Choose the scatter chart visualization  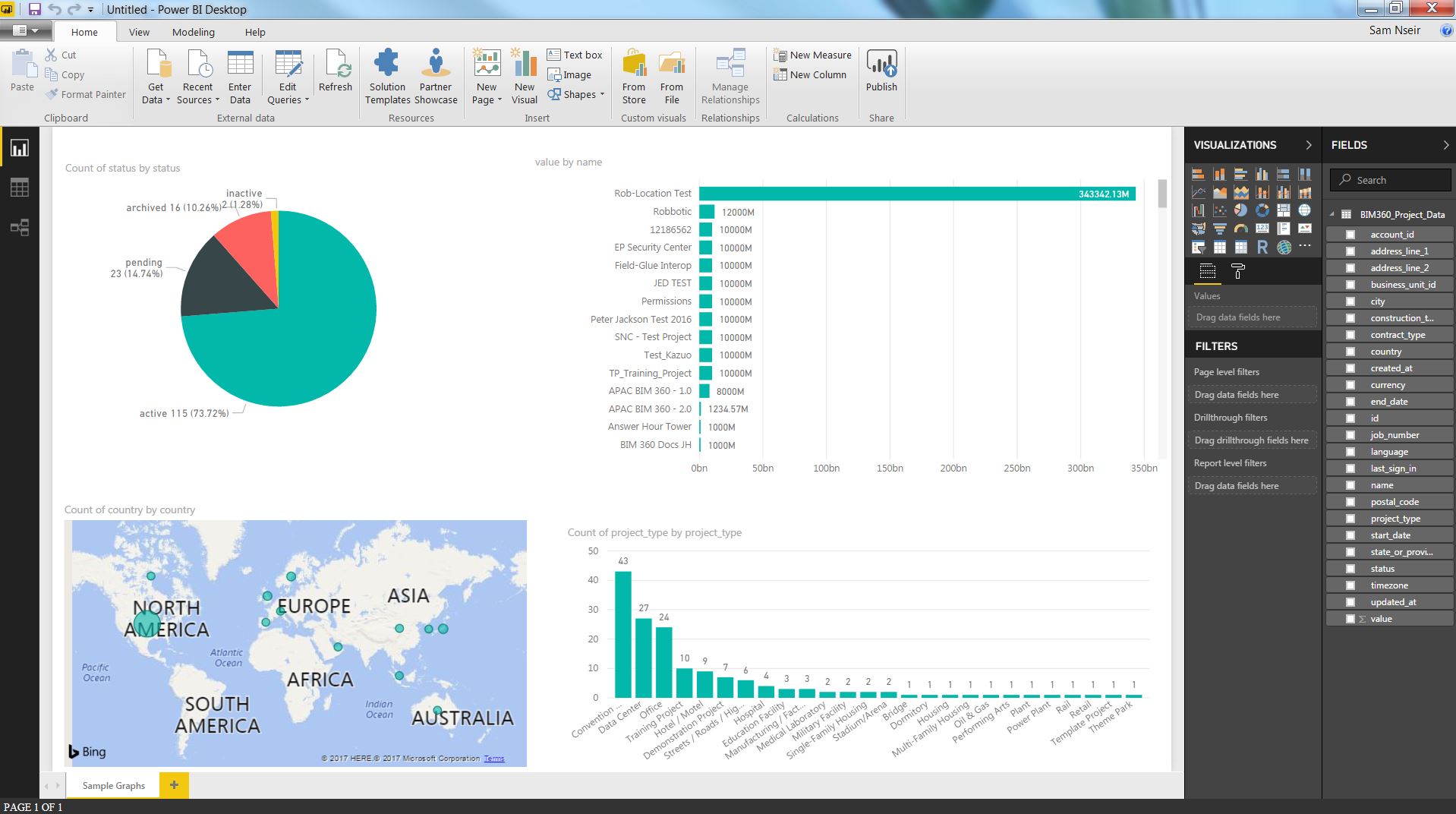1219,210
